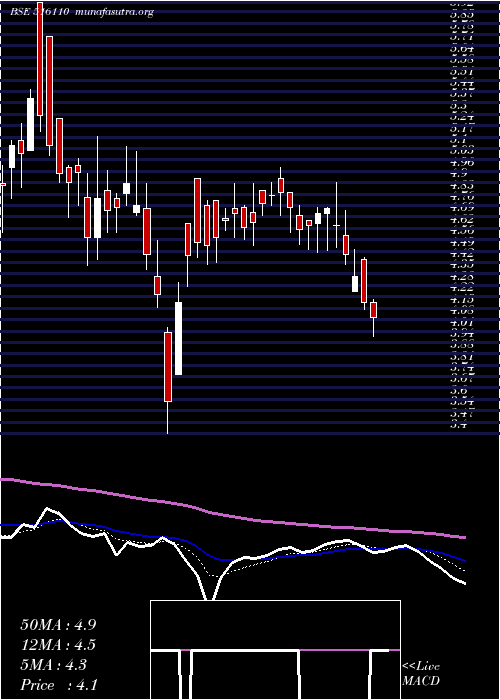Click the last red candlestick on the right
The image size is (500, 700).
(x=373, y=310)
